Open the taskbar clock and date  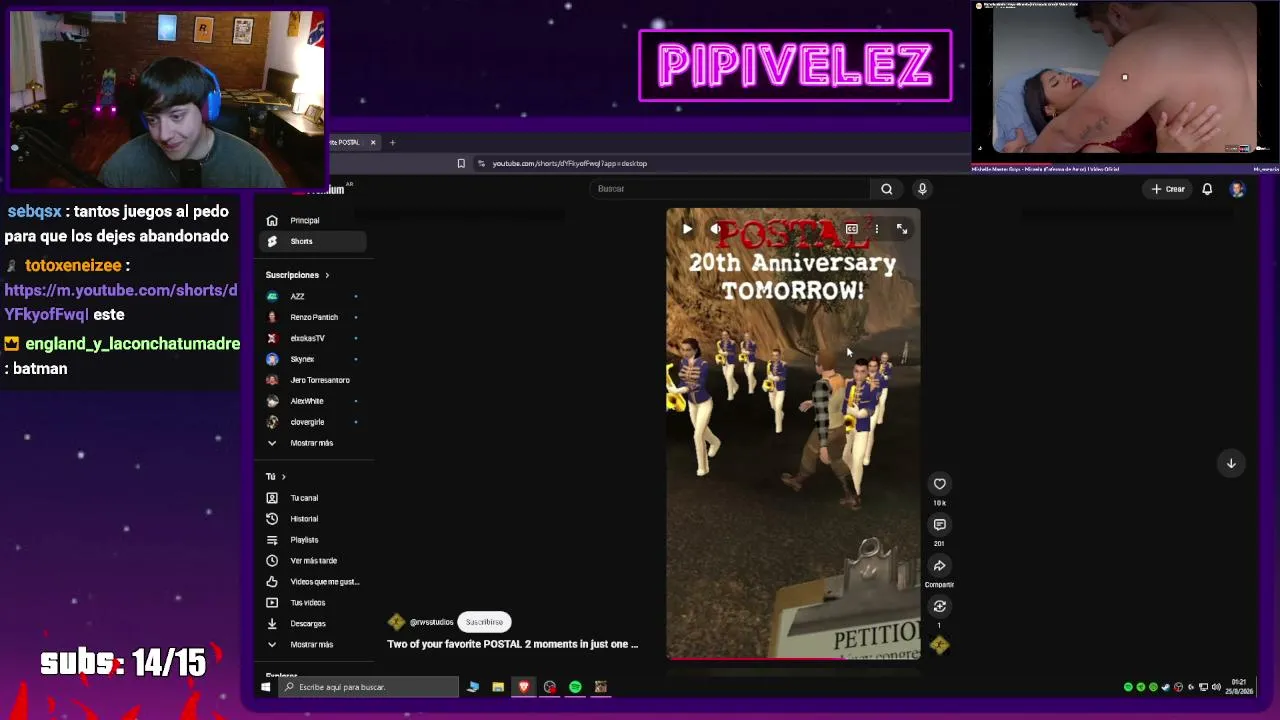tap(1240, 687)
